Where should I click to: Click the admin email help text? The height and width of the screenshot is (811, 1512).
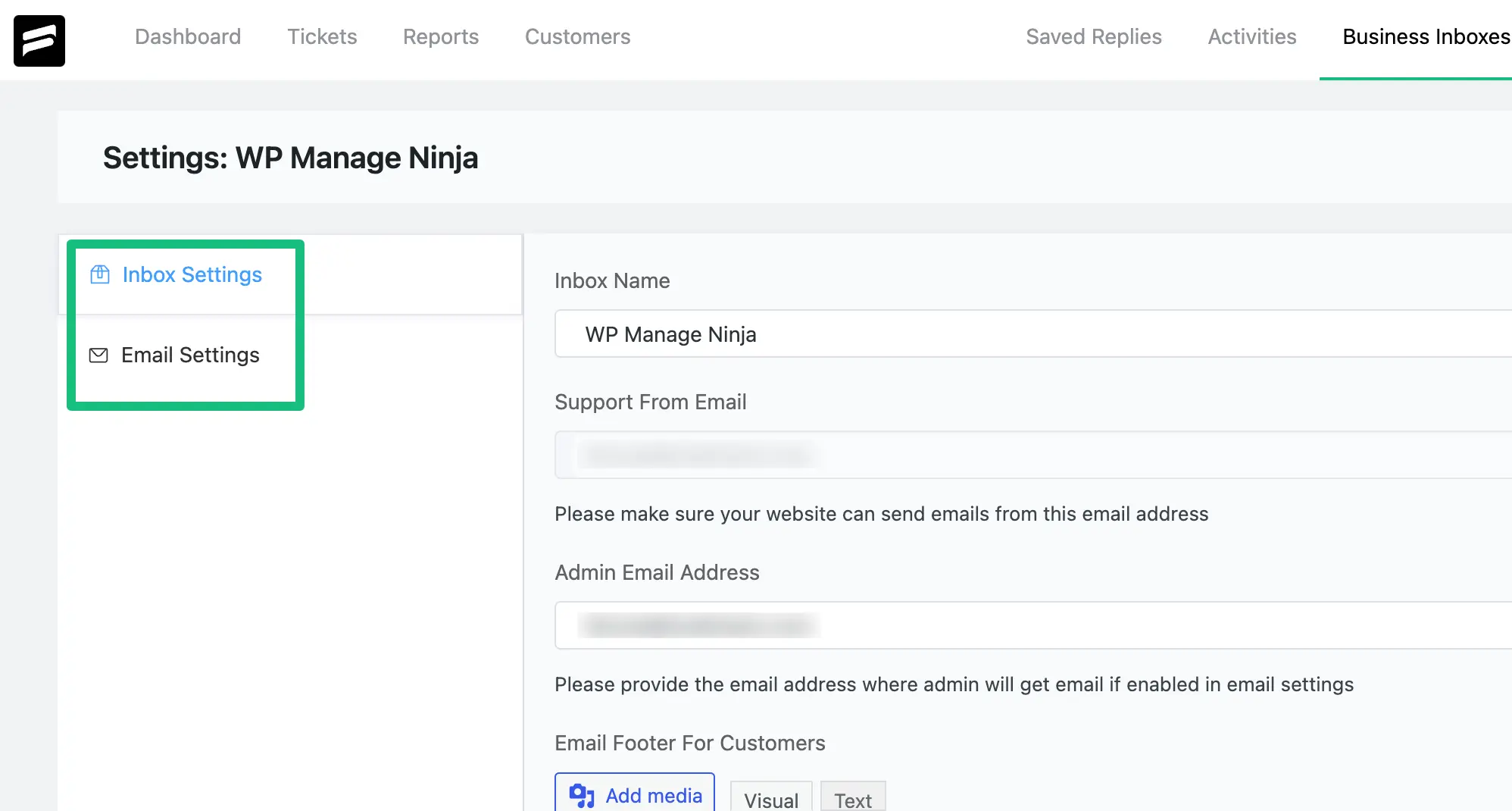point(954,684)
